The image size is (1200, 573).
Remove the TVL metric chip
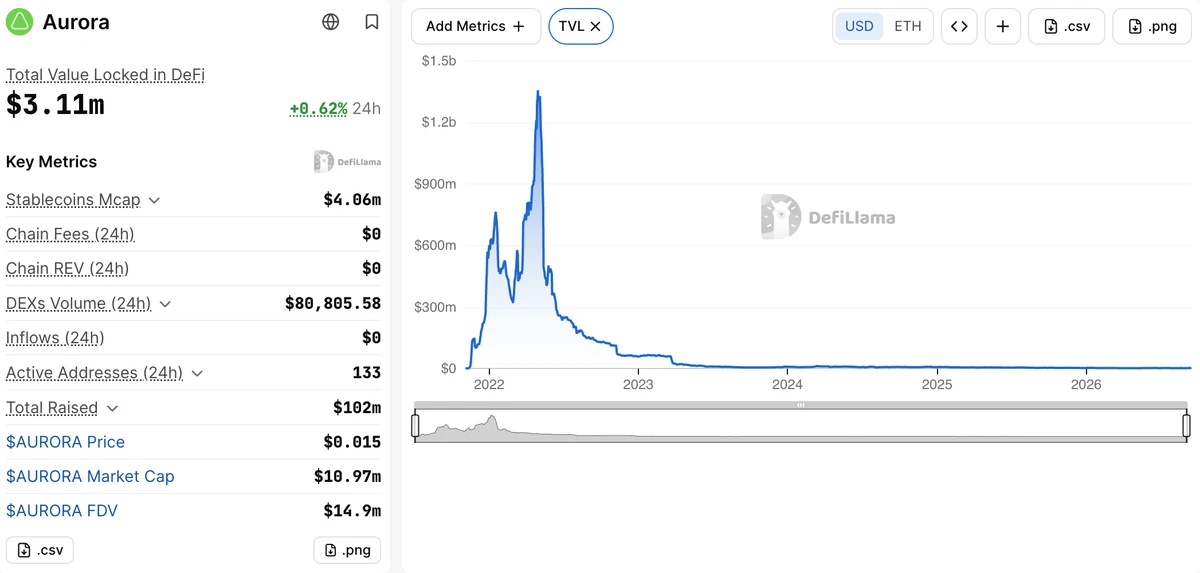(x=595, y=27)
